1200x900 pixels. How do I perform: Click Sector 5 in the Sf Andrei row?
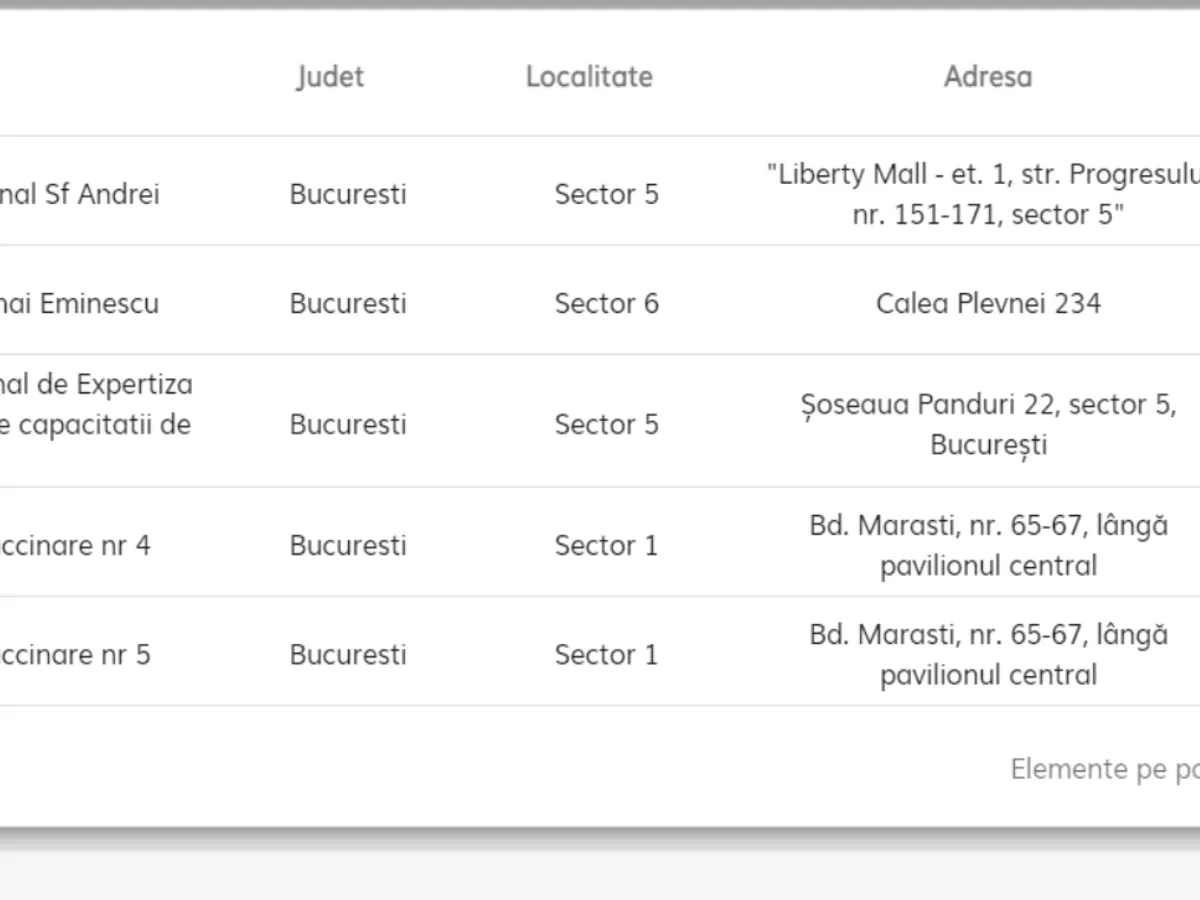(x=606, y=194)
